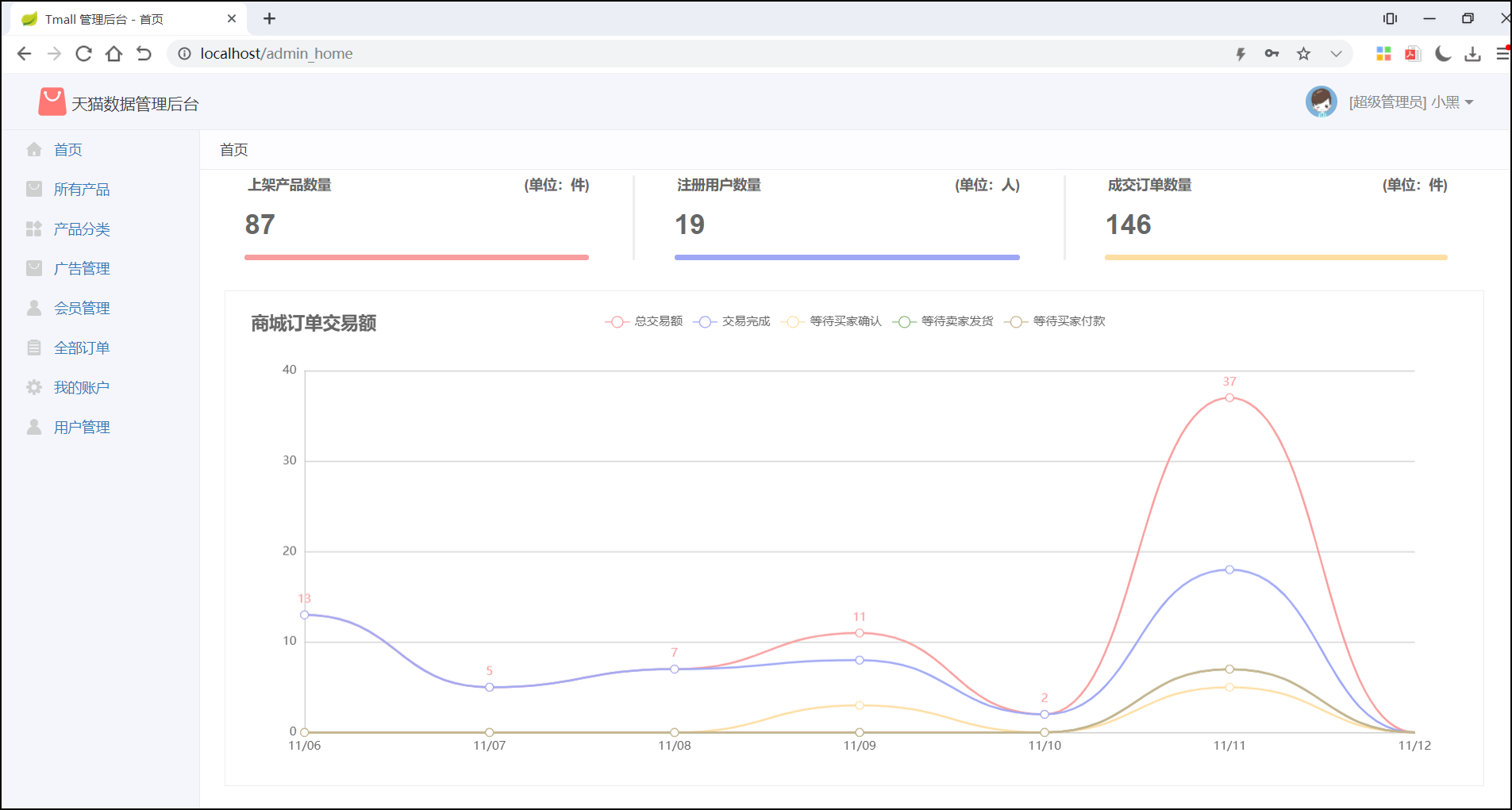Toggle the 等待买家付款 legend series
This screenshot has width=1512, height=810.
[x=1055, y=321]
